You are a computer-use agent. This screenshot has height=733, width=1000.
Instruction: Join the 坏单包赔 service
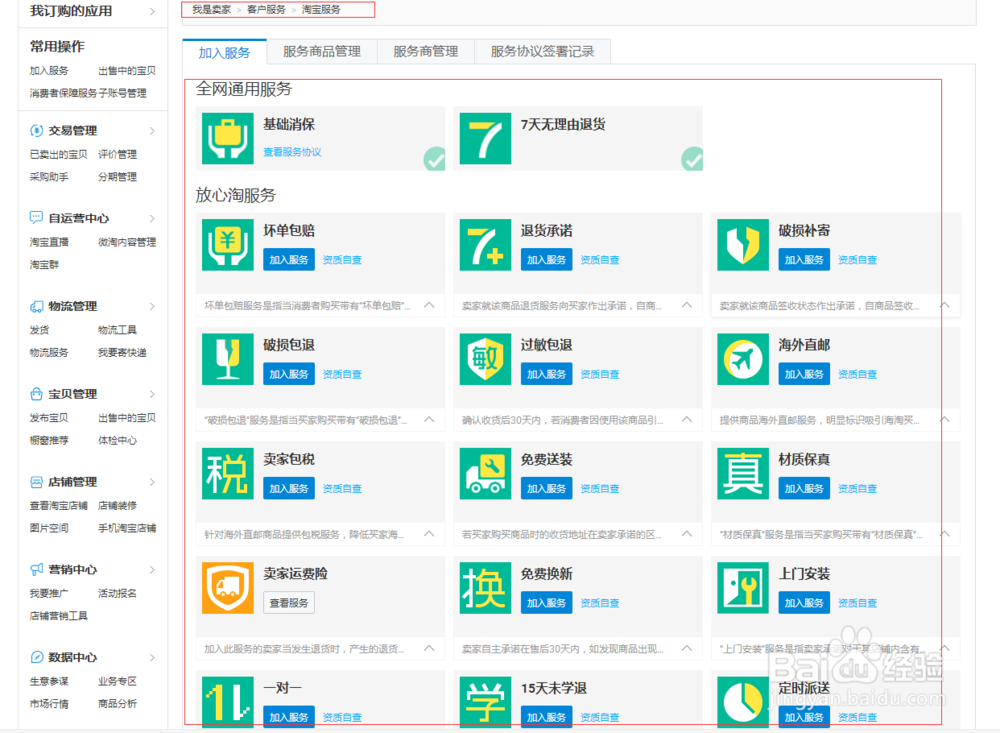[289, 260]
